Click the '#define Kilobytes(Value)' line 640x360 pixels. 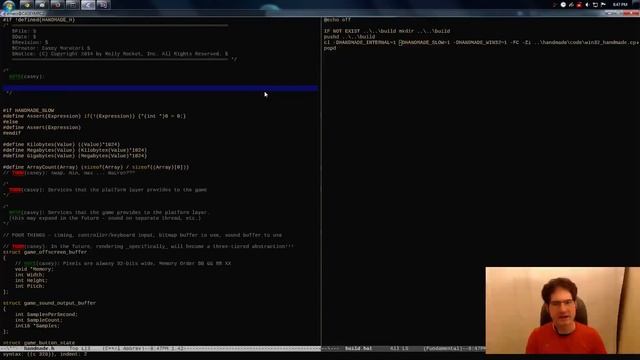coord(61,144)
